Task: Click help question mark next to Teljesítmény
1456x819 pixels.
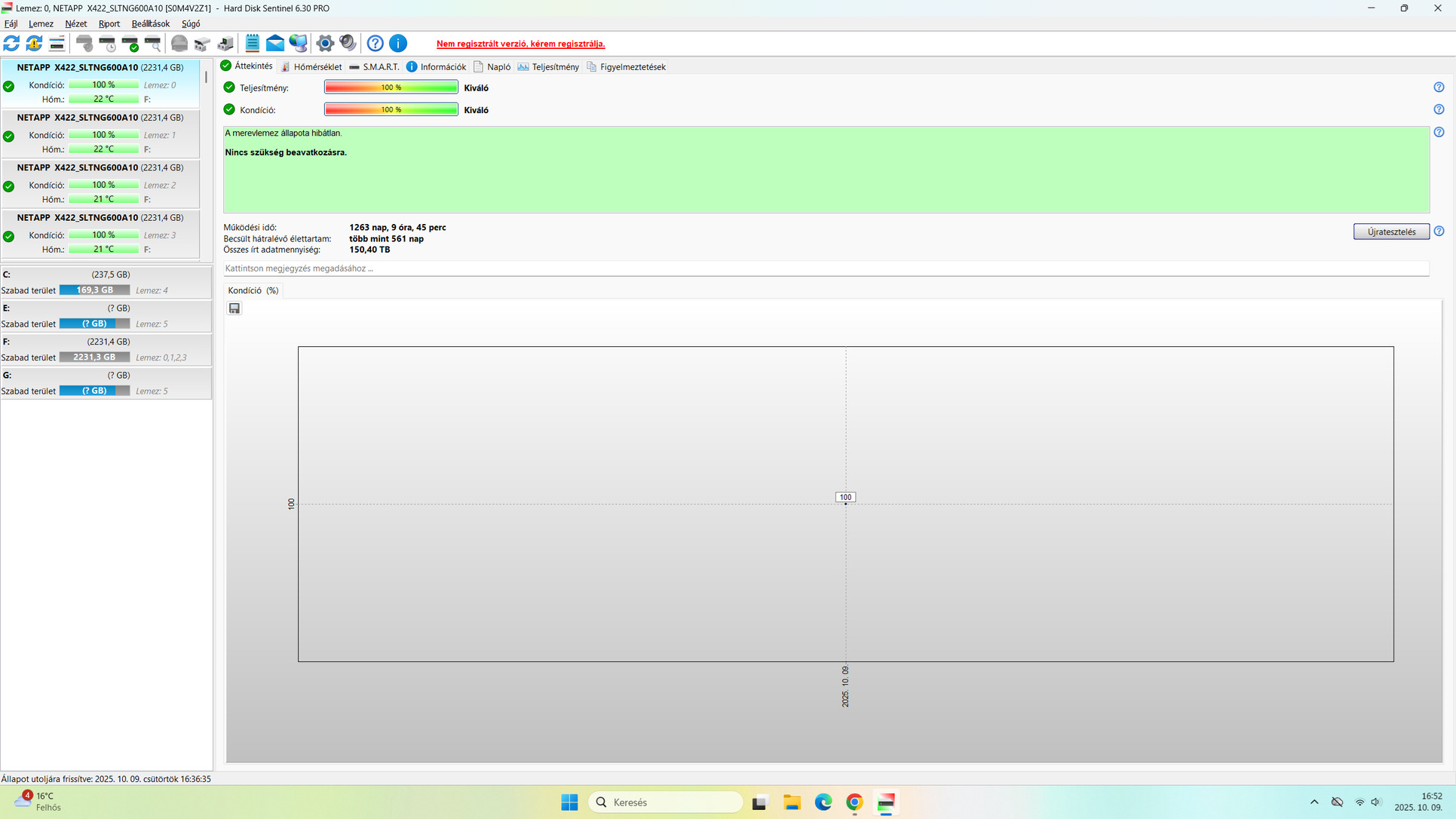Action: (1439, 87)
